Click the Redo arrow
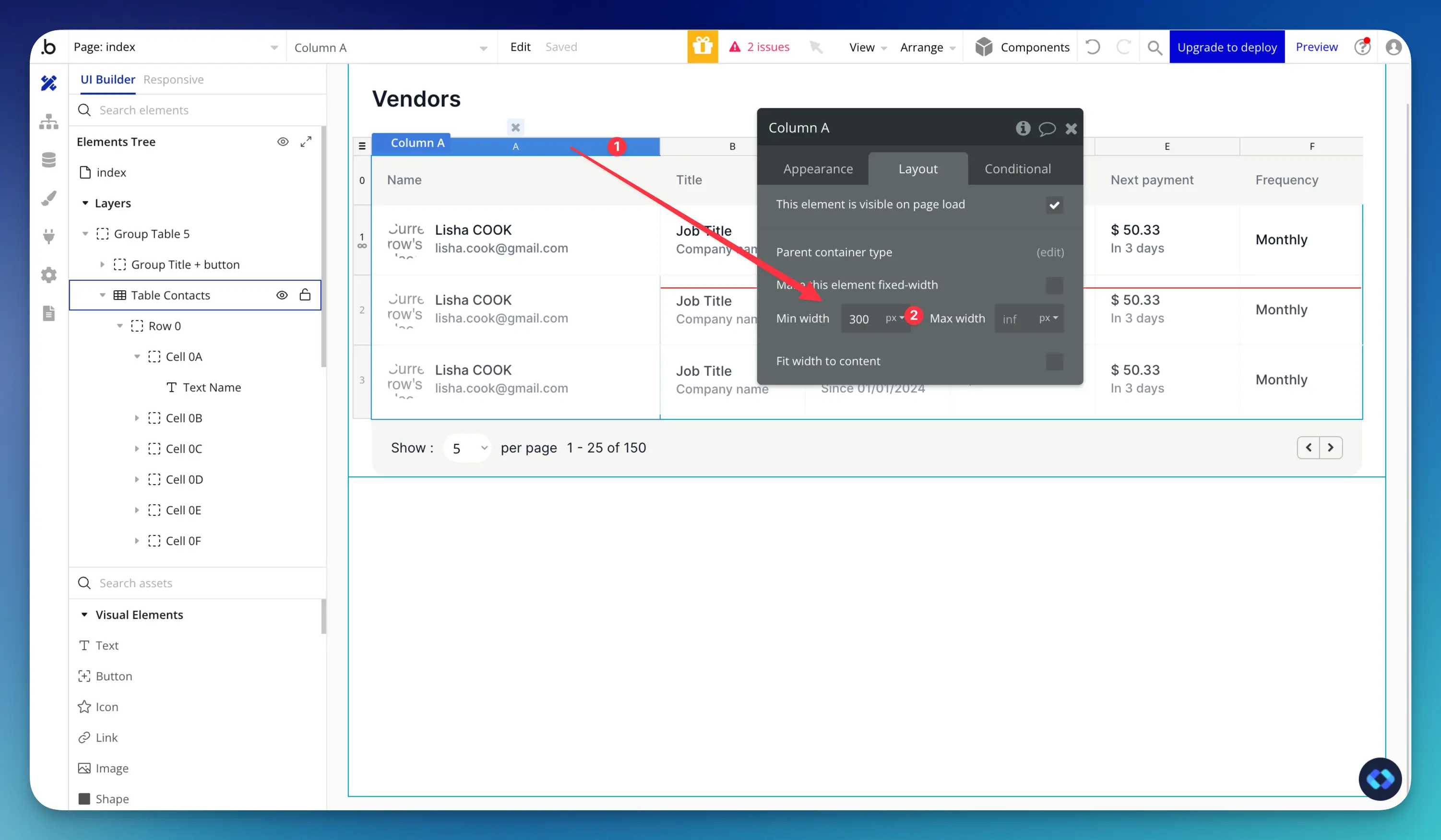The width and height of the screenshot is (1441, 840). pos(1124,47)
